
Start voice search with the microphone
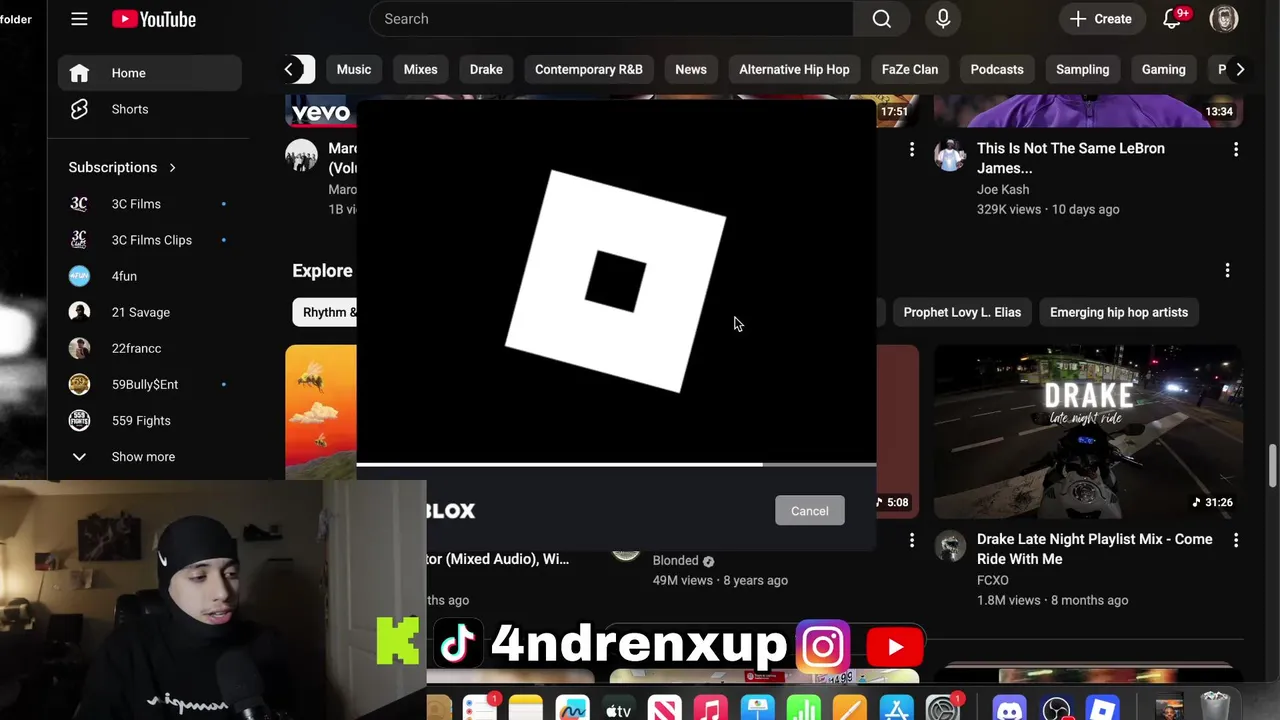(x=943, y=19)
